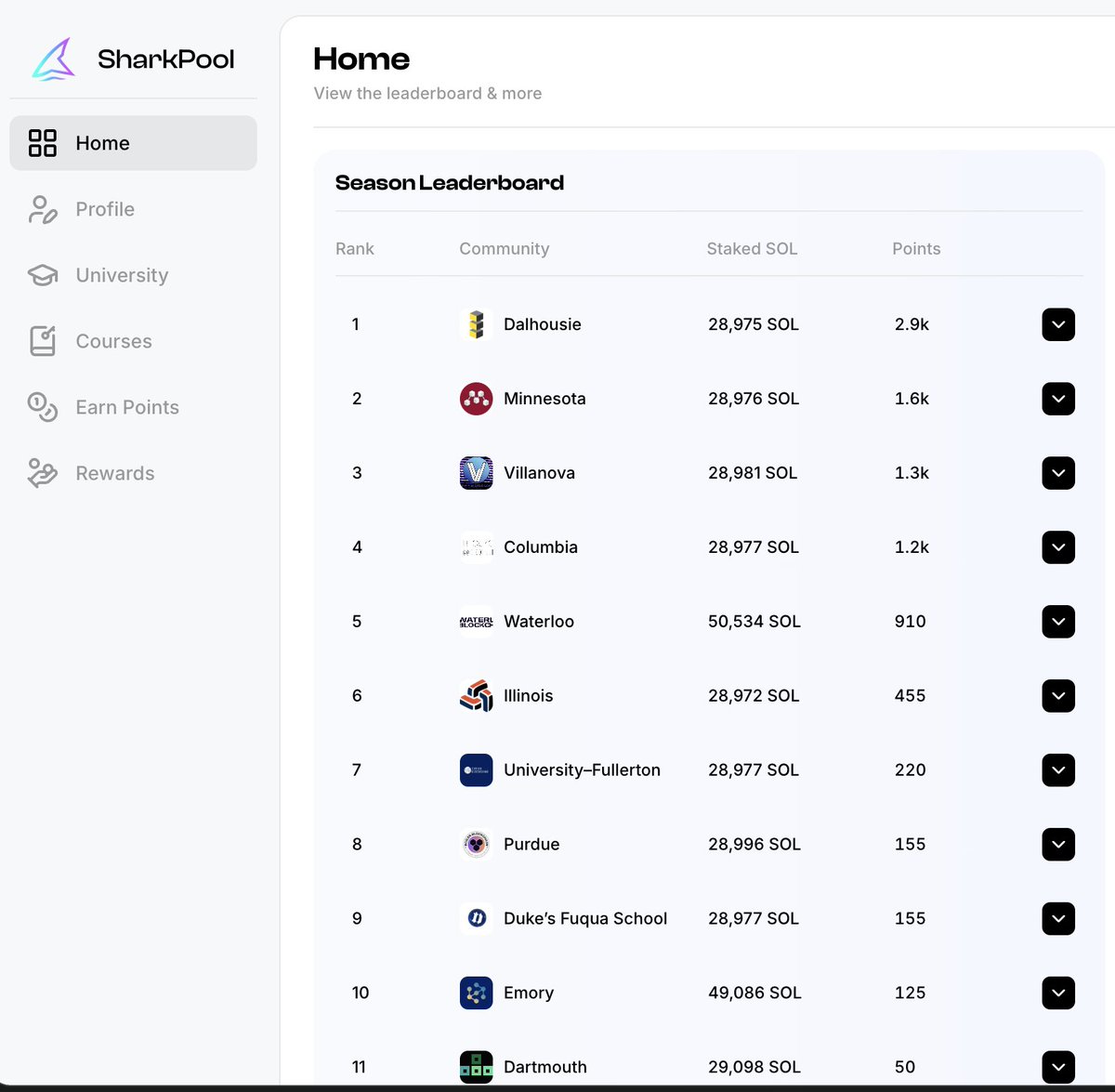
Task: Click the Columbia community name
Action: 541,547
